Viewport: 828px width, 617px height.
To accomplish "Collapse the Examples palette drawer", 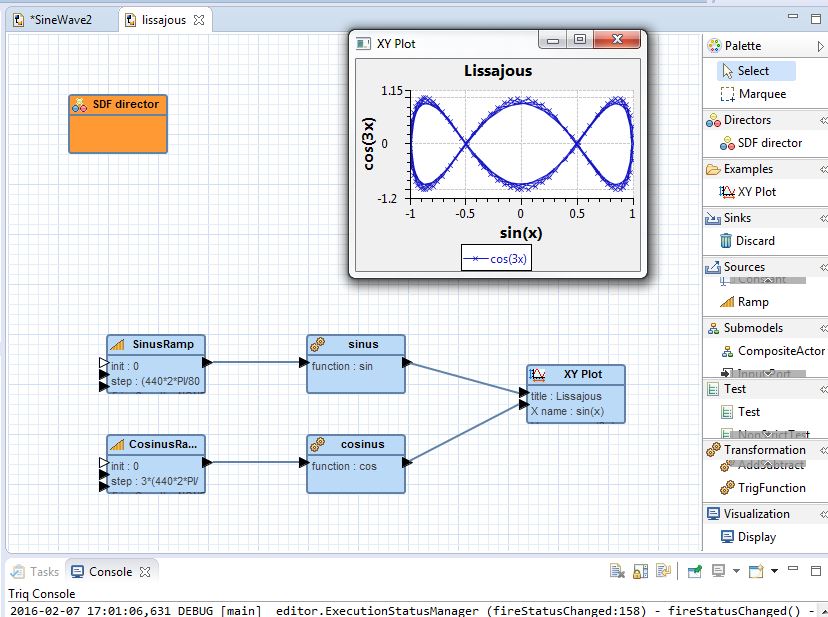I will tap(824, 169).
